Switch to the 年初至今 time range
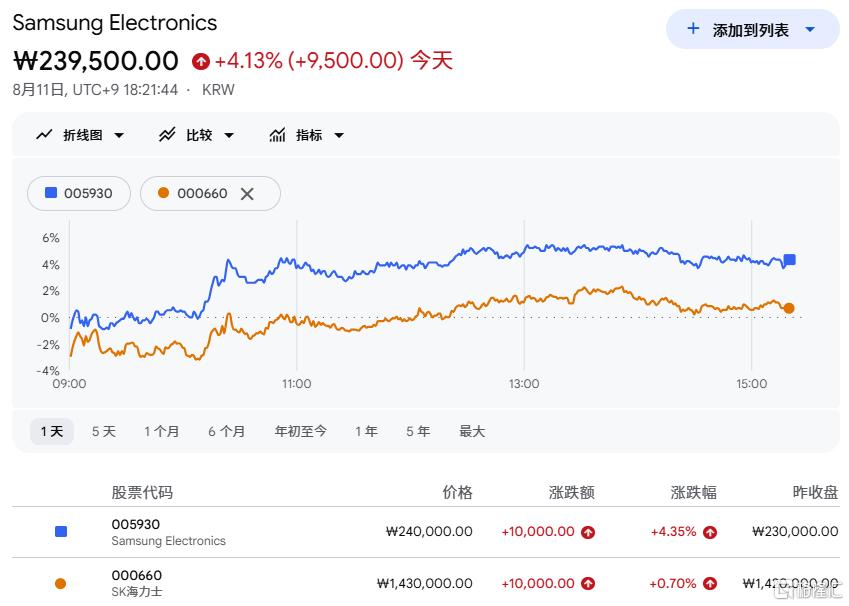The height and width of the screenshot is (606, 849). [x=301, y=432]
